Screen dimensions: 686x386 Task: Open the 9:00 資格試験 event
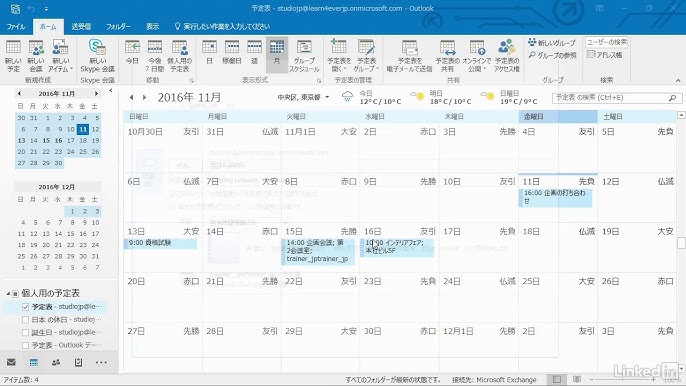[161, 243]
